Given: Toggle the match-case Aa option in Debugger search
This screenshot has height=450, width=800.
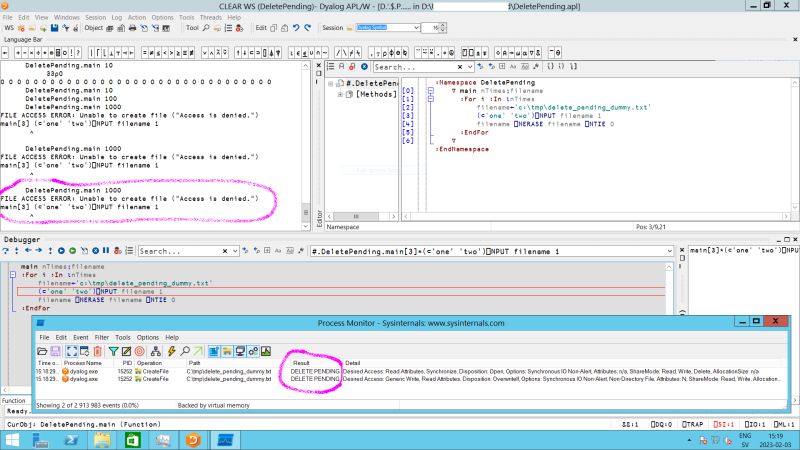Looking at the screenshot, I should click(x=278, y=251).
